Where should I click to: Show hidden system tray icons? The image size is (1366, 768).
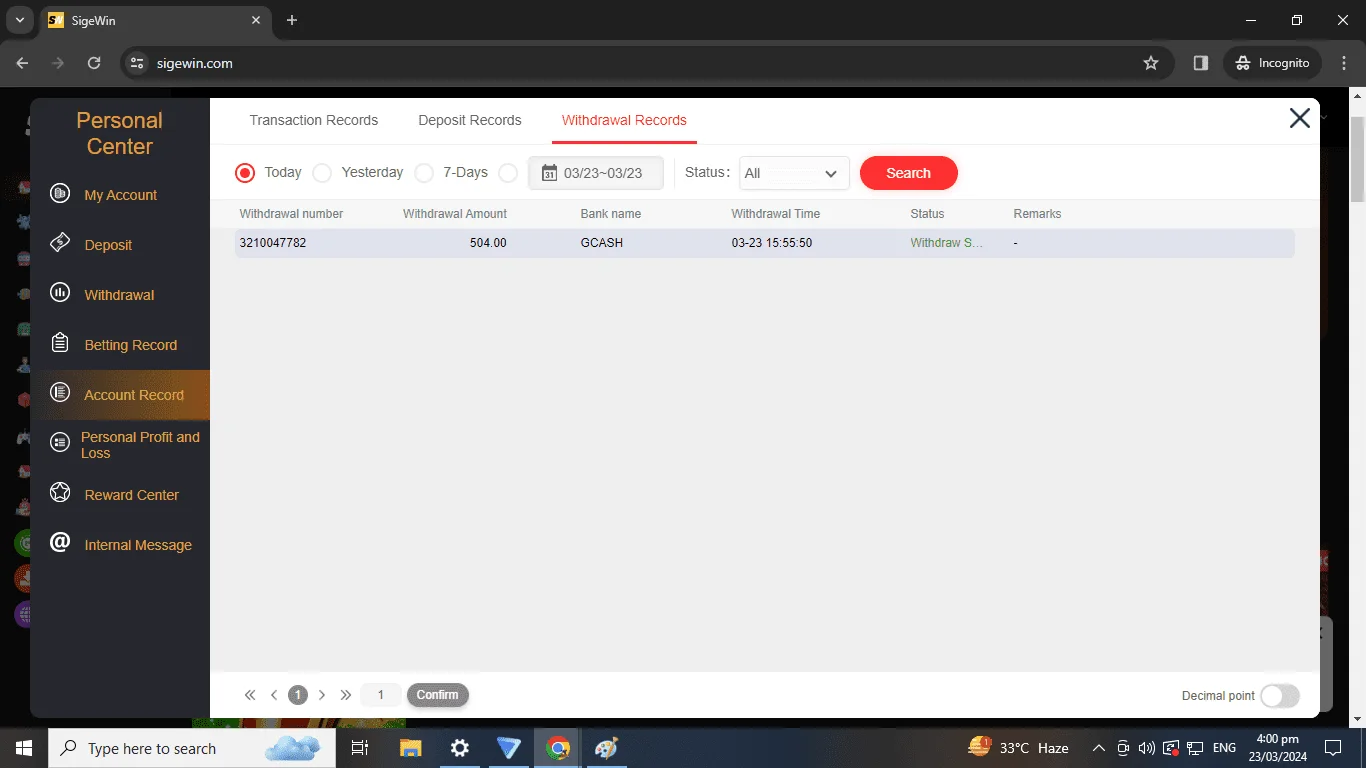point(1098,748)
